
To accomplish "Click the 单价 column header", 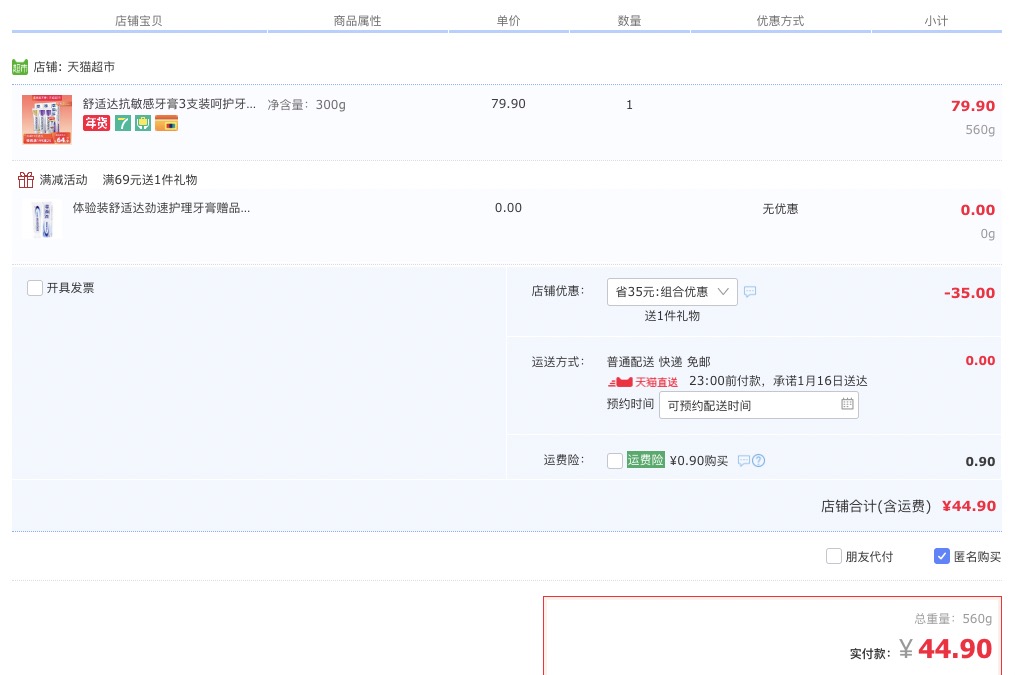I will click(508, 21).
